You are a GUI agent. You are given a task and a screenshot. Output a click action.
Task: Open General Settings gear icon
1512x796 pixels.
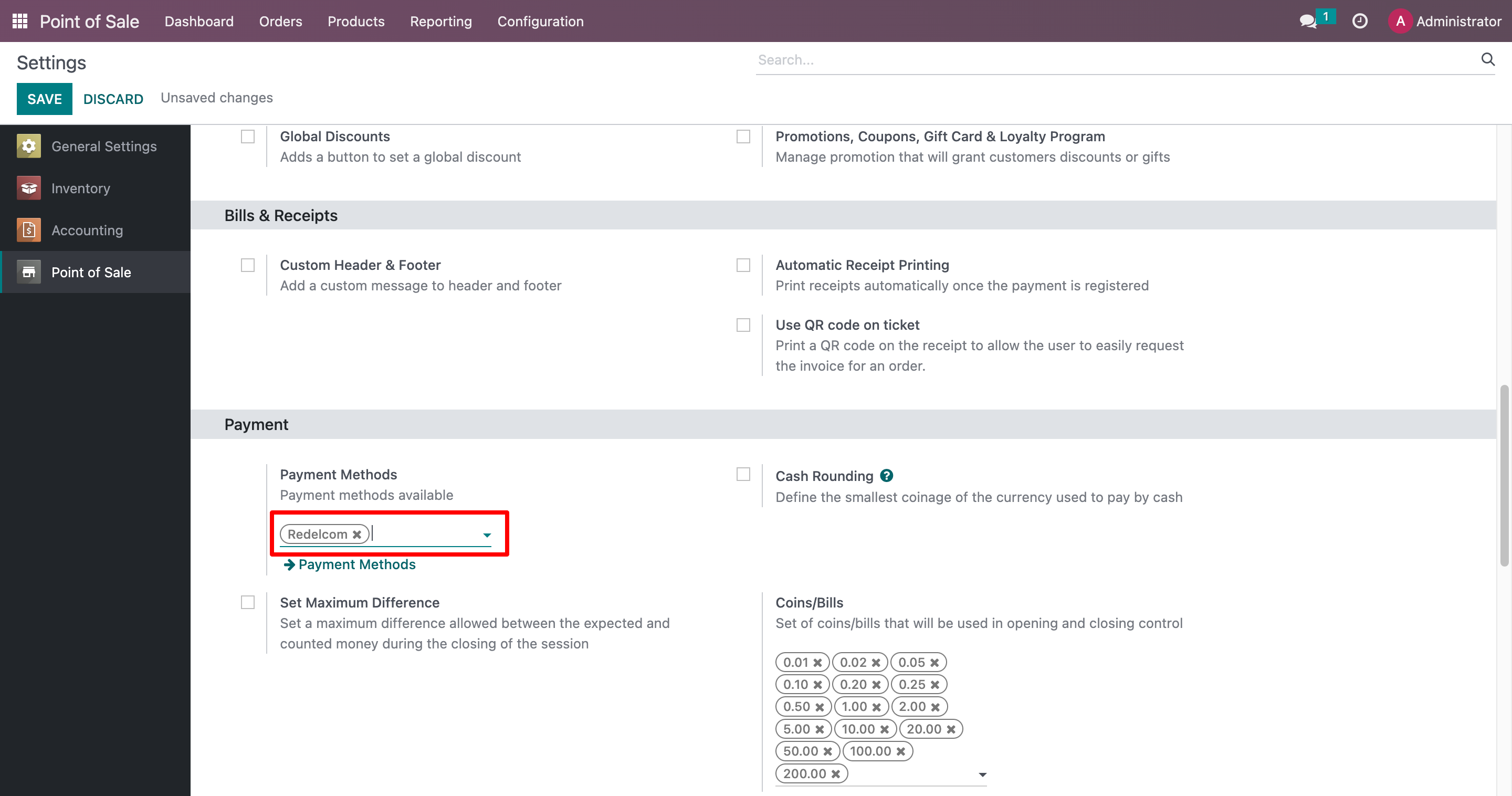(x=29, y=146)
